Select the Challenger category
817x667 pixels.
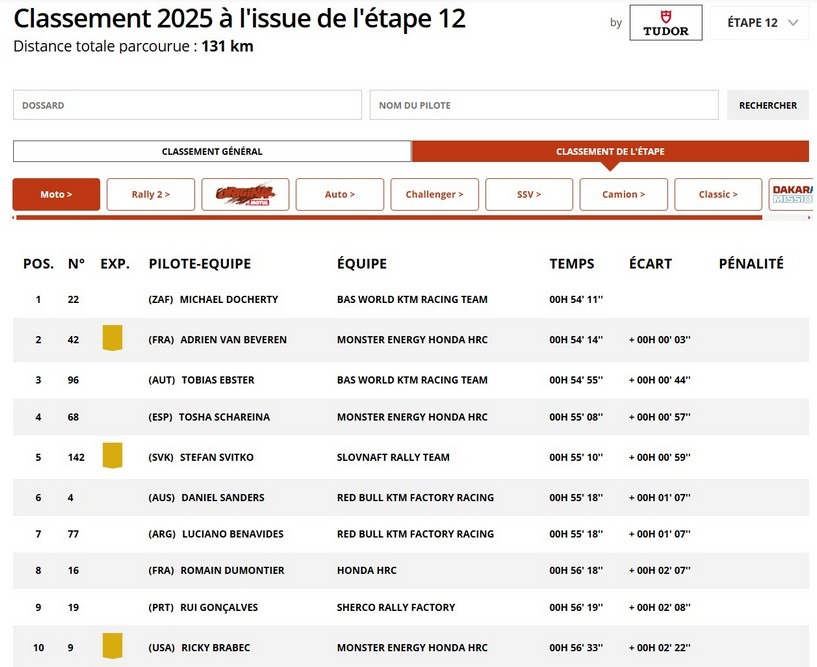pos(435,194)
